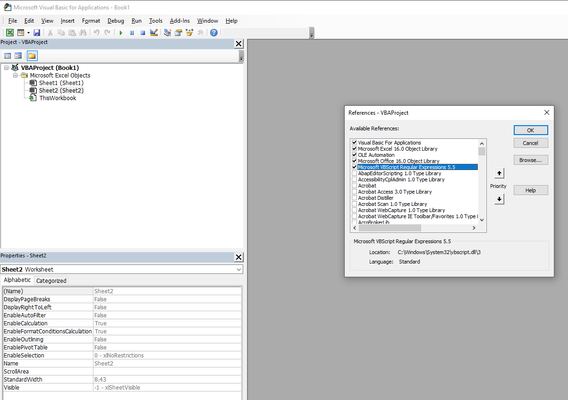Click the View Object icon in Project panel

point(18,56)
